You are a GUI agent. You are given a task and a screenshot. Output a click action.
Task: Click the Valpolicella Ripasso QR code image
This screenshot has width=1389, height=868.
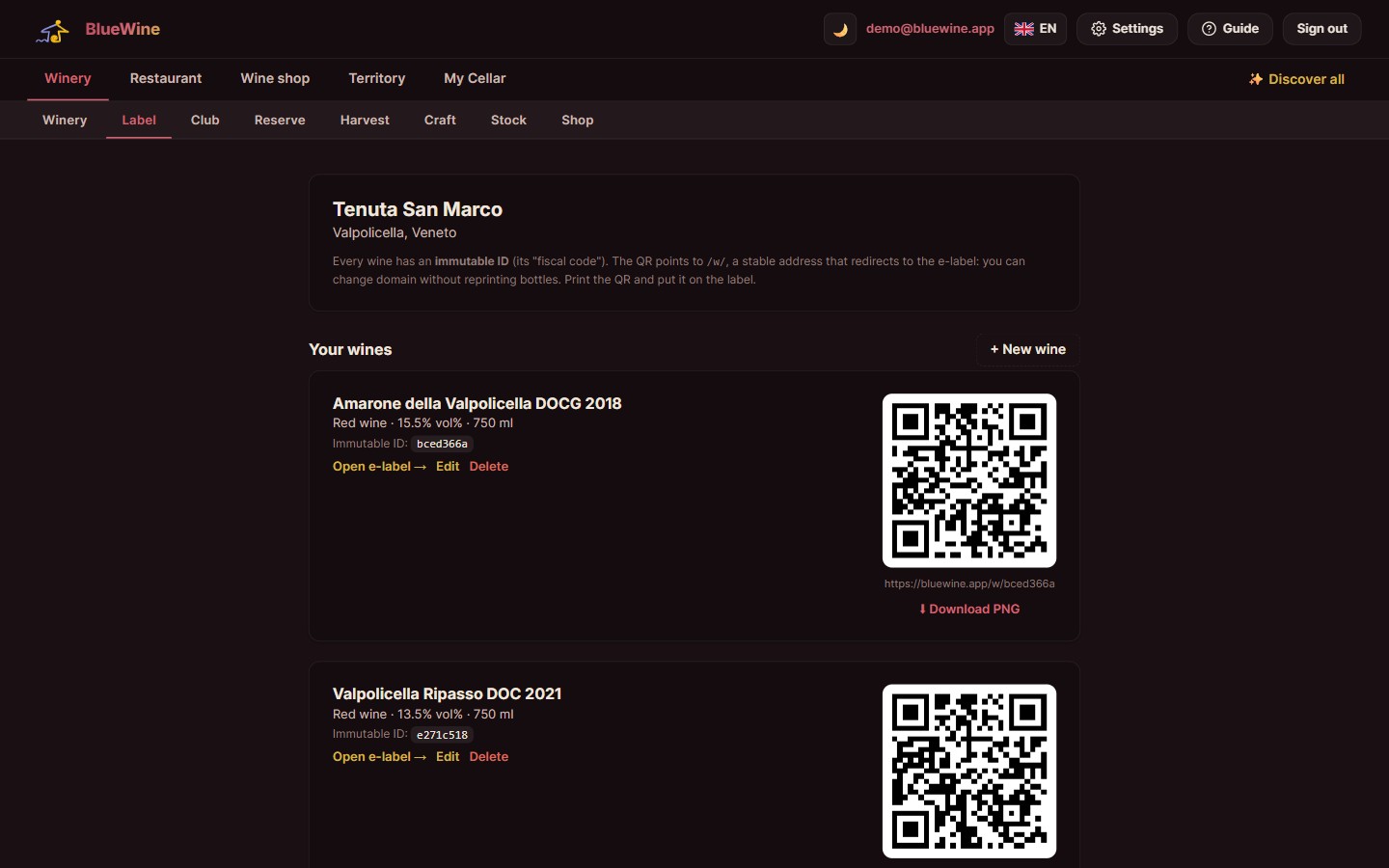969,771
